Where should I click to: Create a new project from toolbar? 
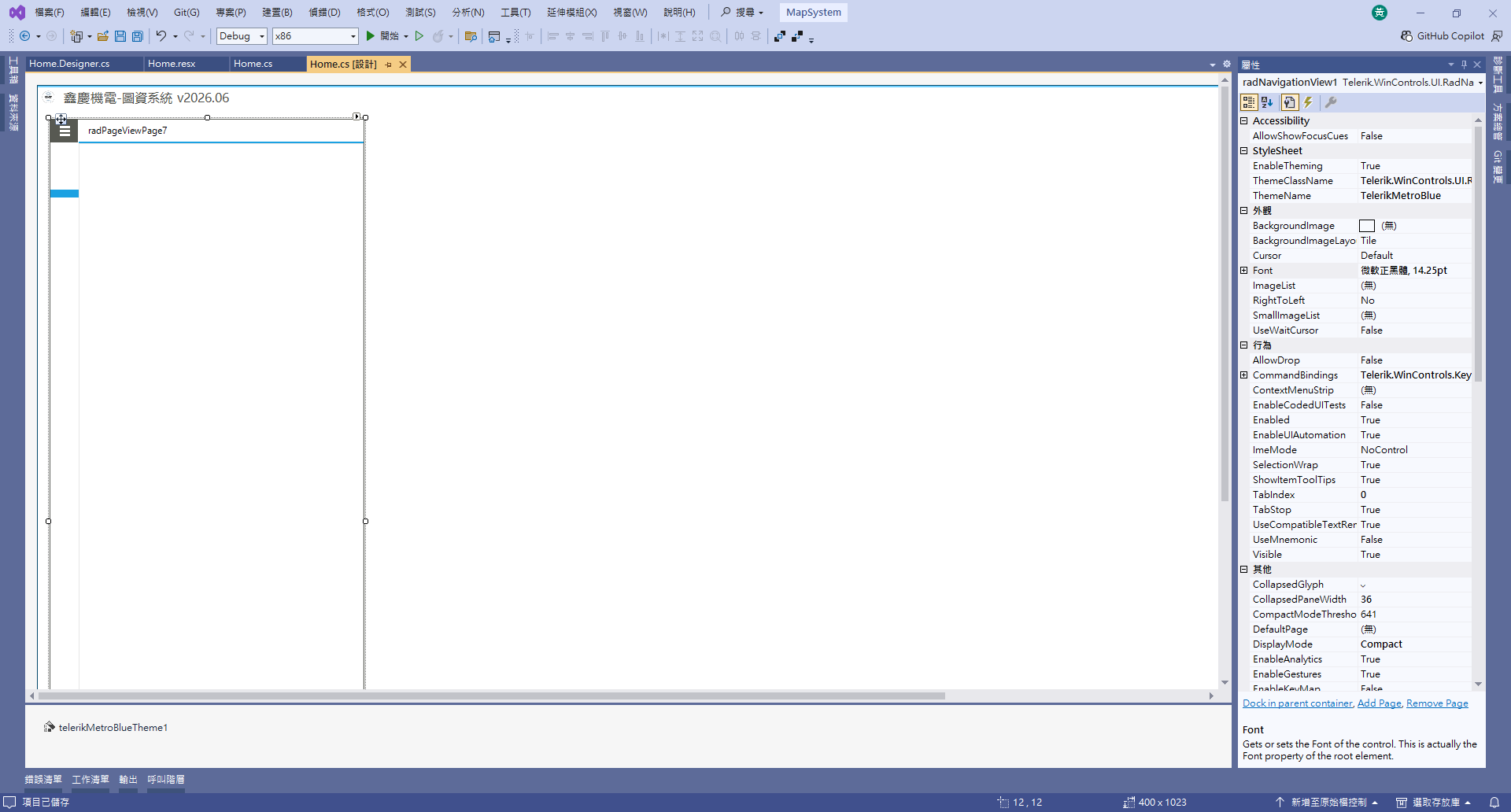[76, 36]
